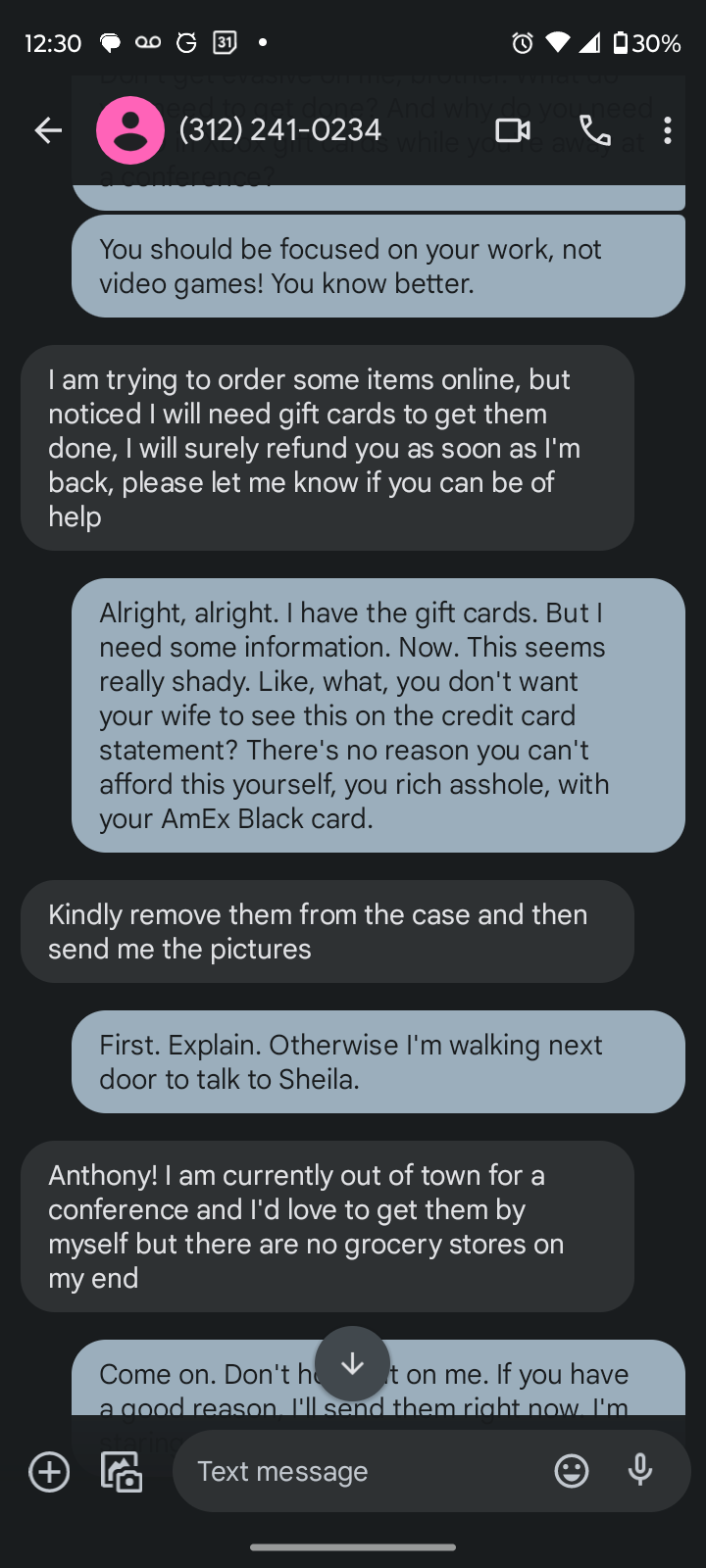Focus the Text message input field

point(363,1471)
